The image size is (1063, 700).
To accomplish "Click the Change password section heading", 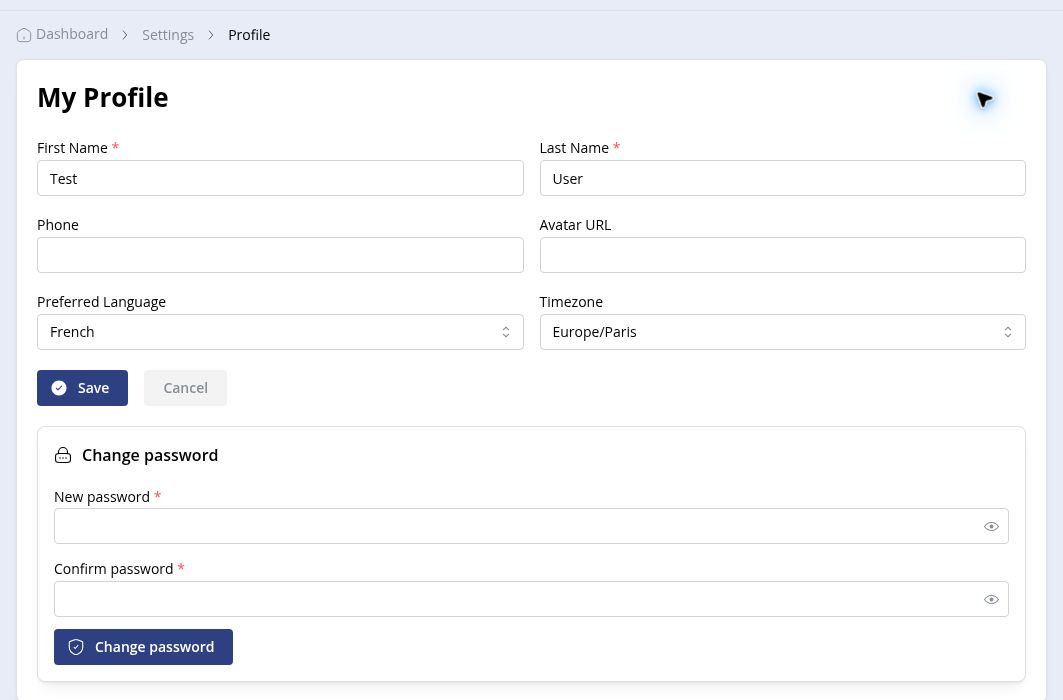I will coord(150,455).
